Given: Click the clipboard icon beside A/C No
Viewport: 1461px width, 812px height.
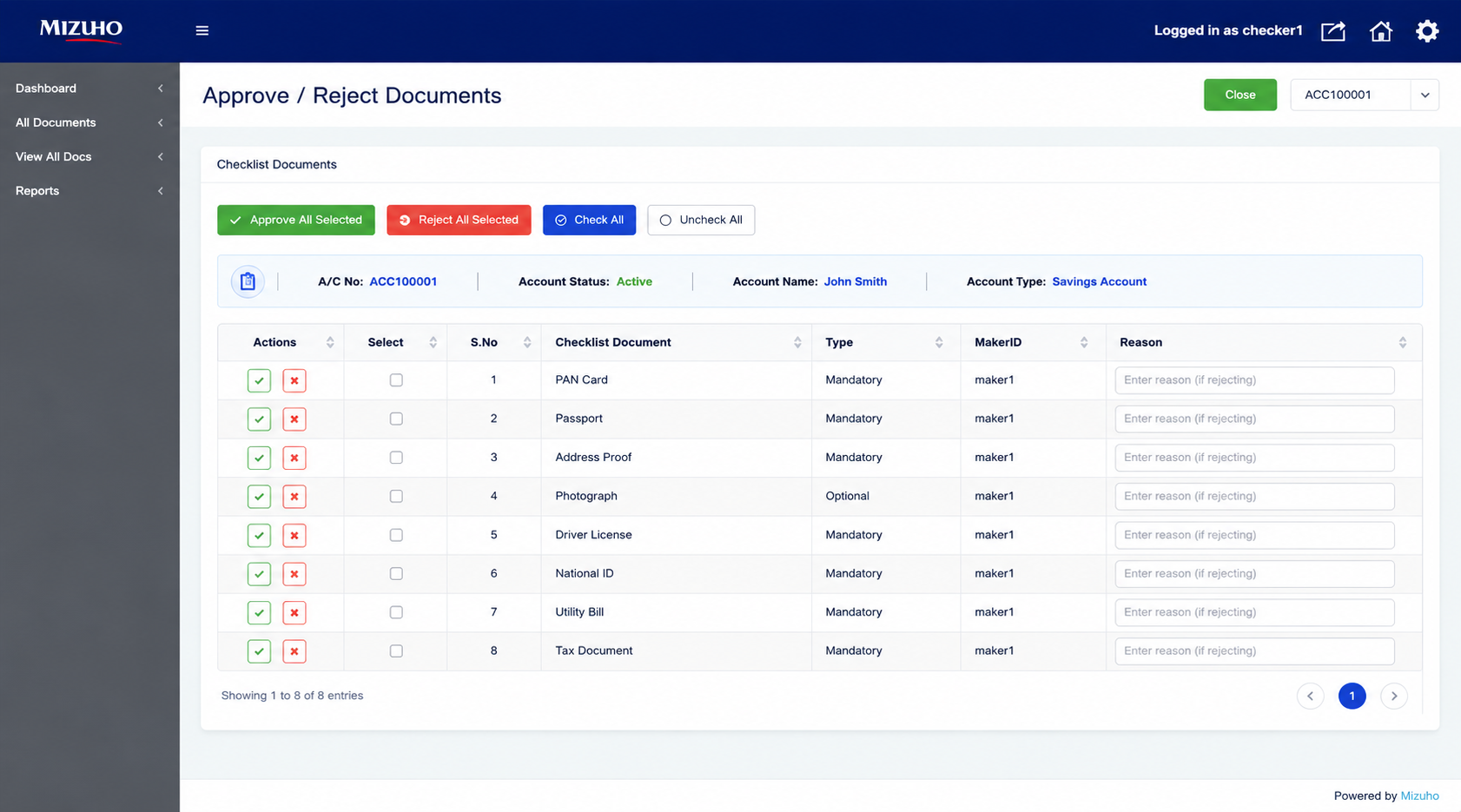Looking at the screenshot, I should click(248, 281).
